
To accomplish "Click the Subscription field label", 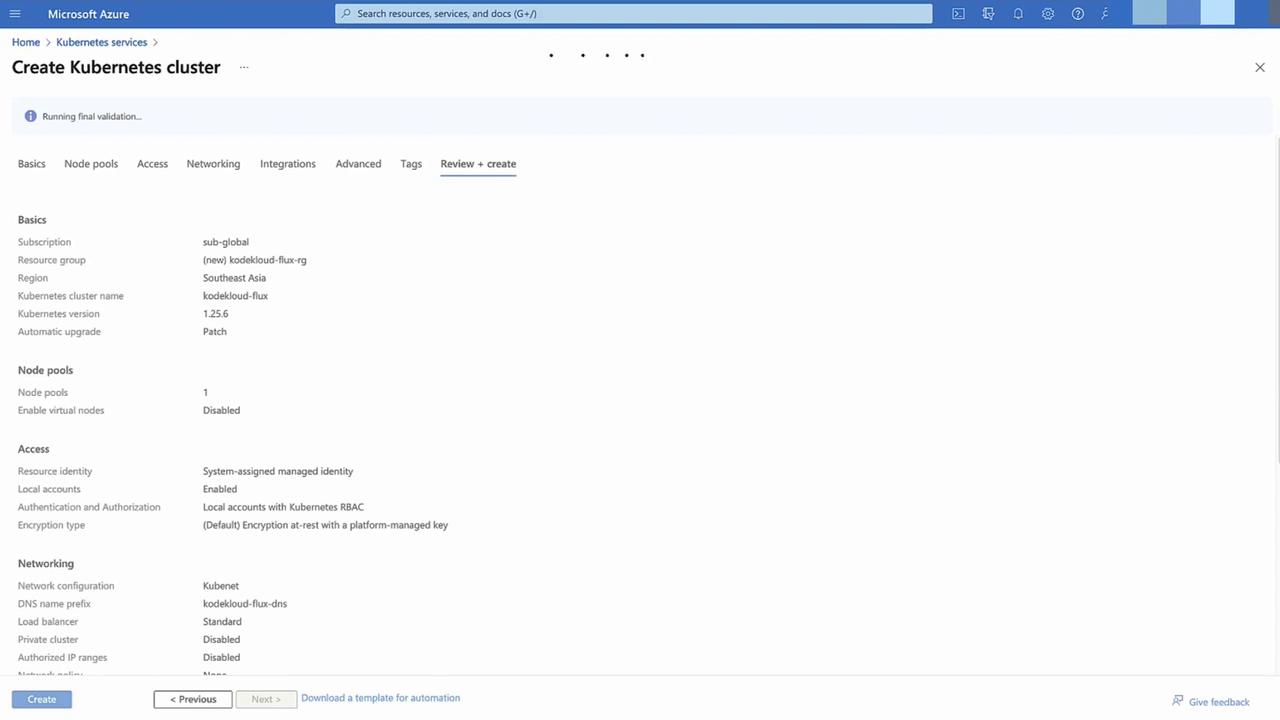I will click(44, 242).
